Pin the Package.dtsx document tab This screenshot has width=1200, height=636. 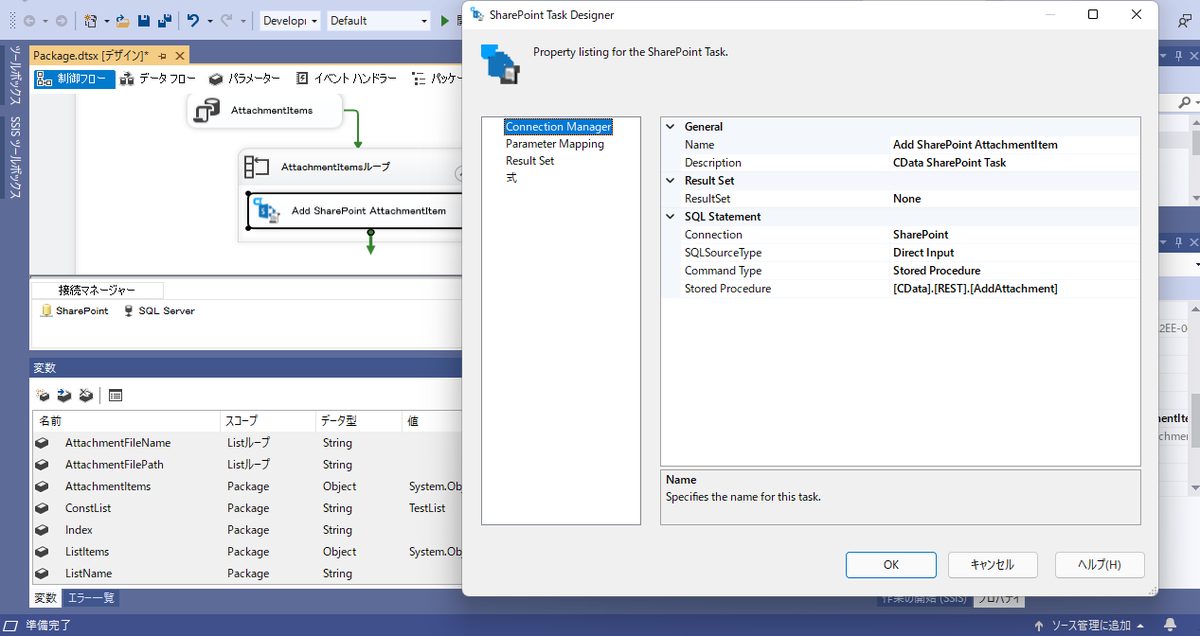coord(162,56)
